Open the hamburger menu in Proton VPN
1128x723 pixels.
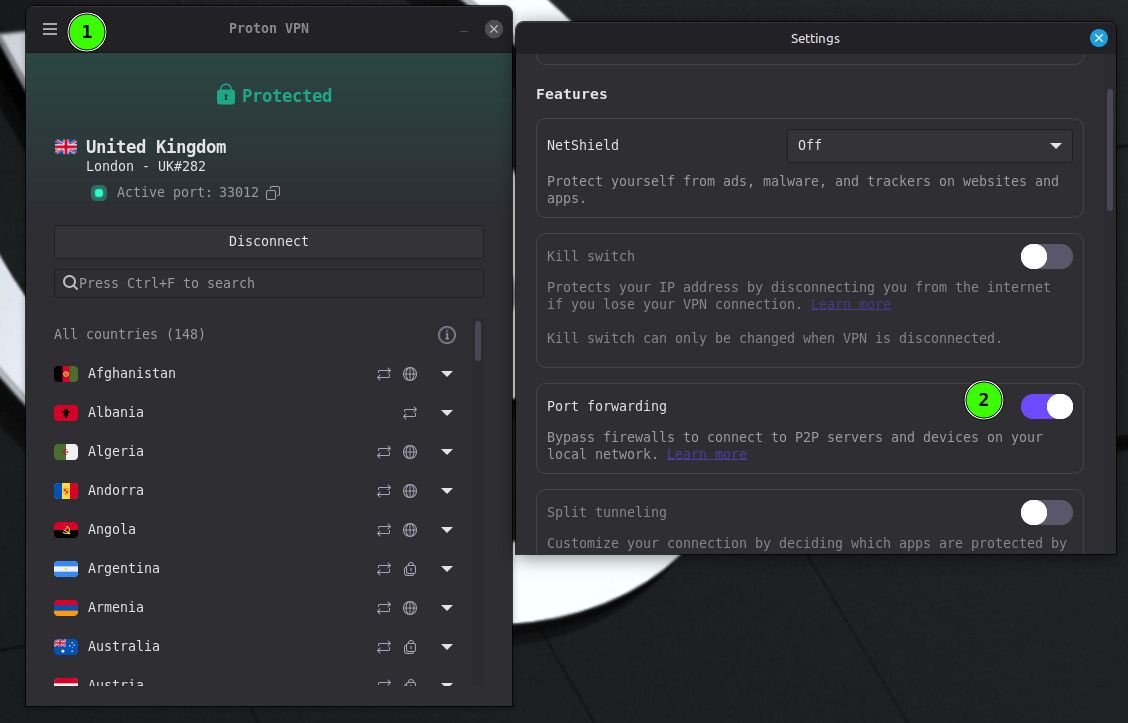tap(50, 29)
